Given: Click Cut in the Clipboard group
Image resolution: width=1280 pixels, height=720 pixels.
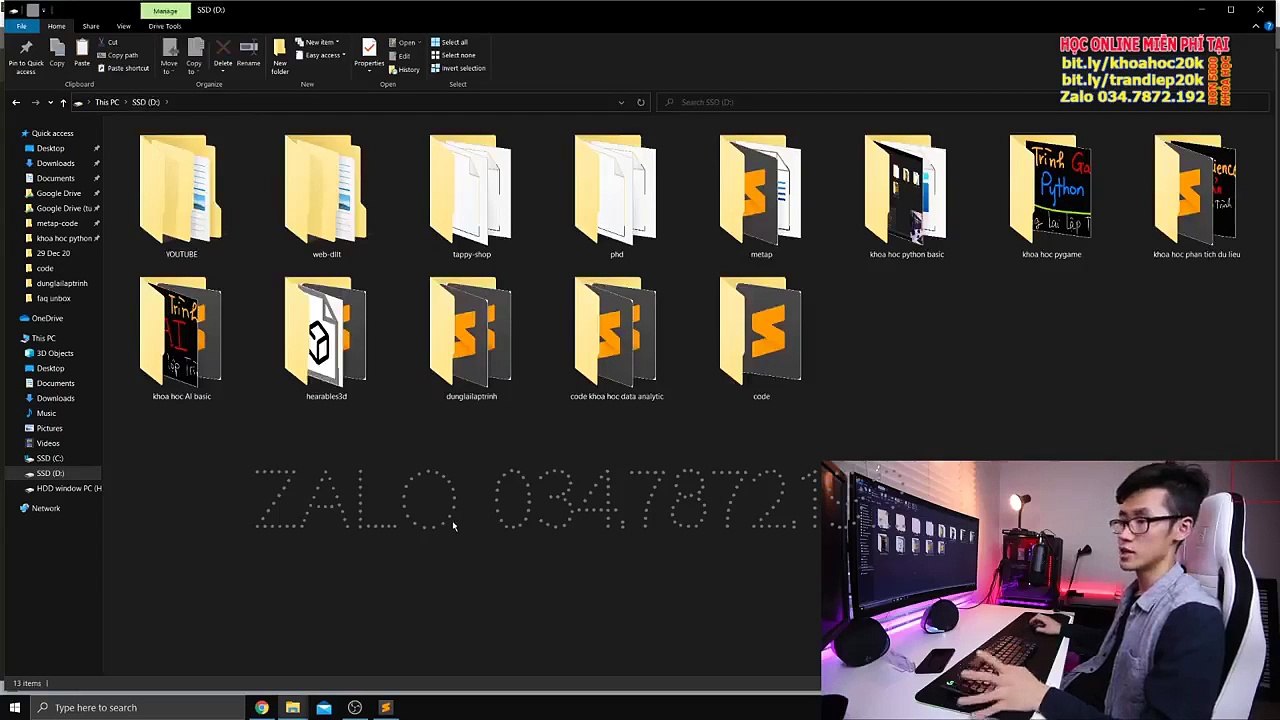Looking at the screenshot, I should pyautogui.click(x=107, y=42).
